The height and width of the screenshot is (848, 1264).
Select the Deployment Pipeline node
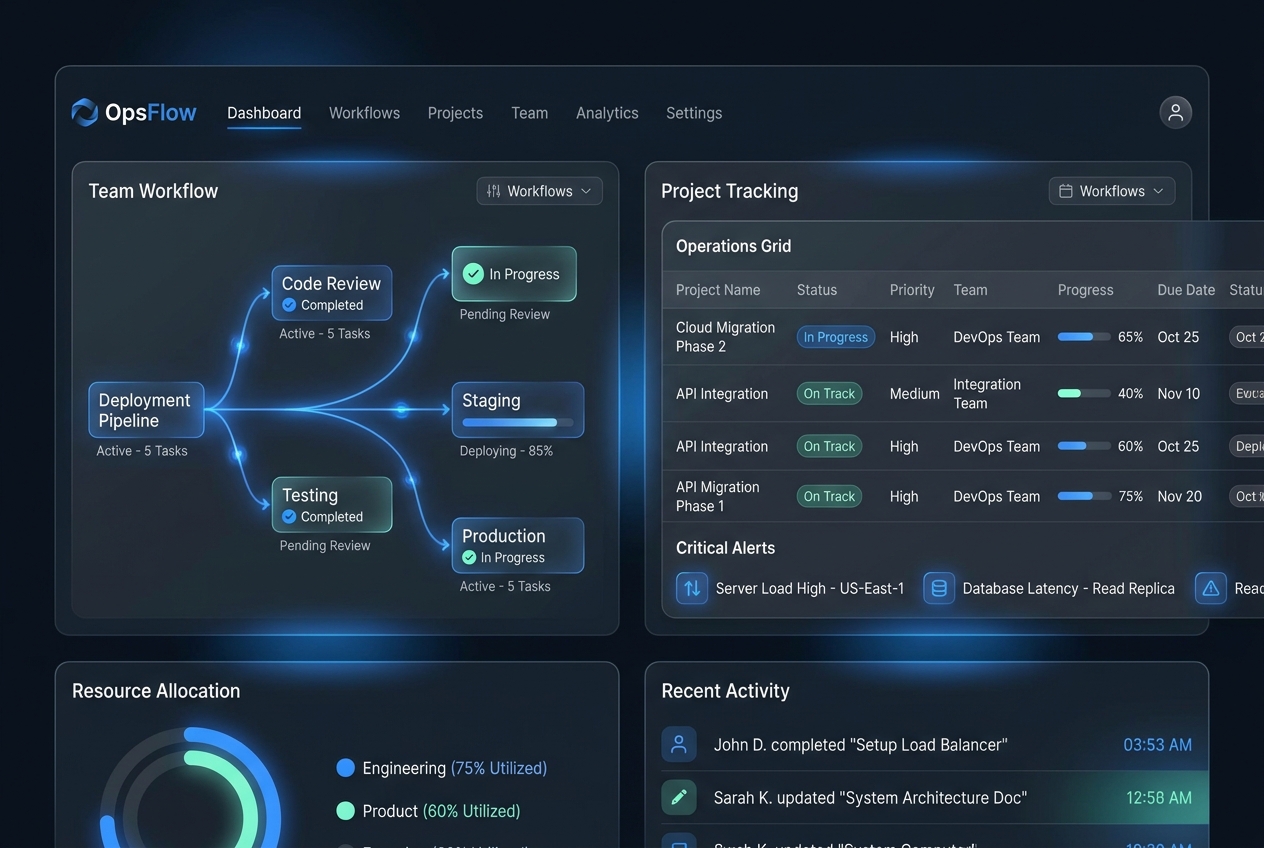(x=146, y=410)
